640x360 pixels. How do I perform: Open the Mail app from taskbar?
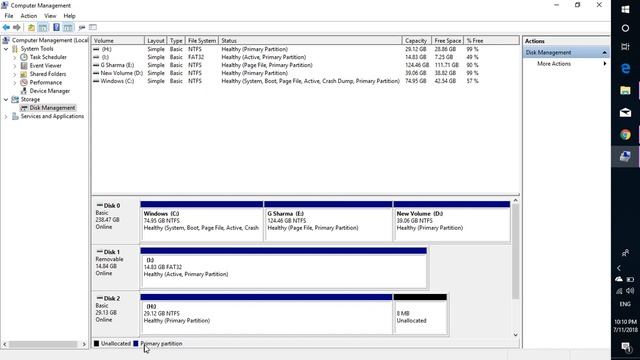pyautogui.click(x=625, y=113)
